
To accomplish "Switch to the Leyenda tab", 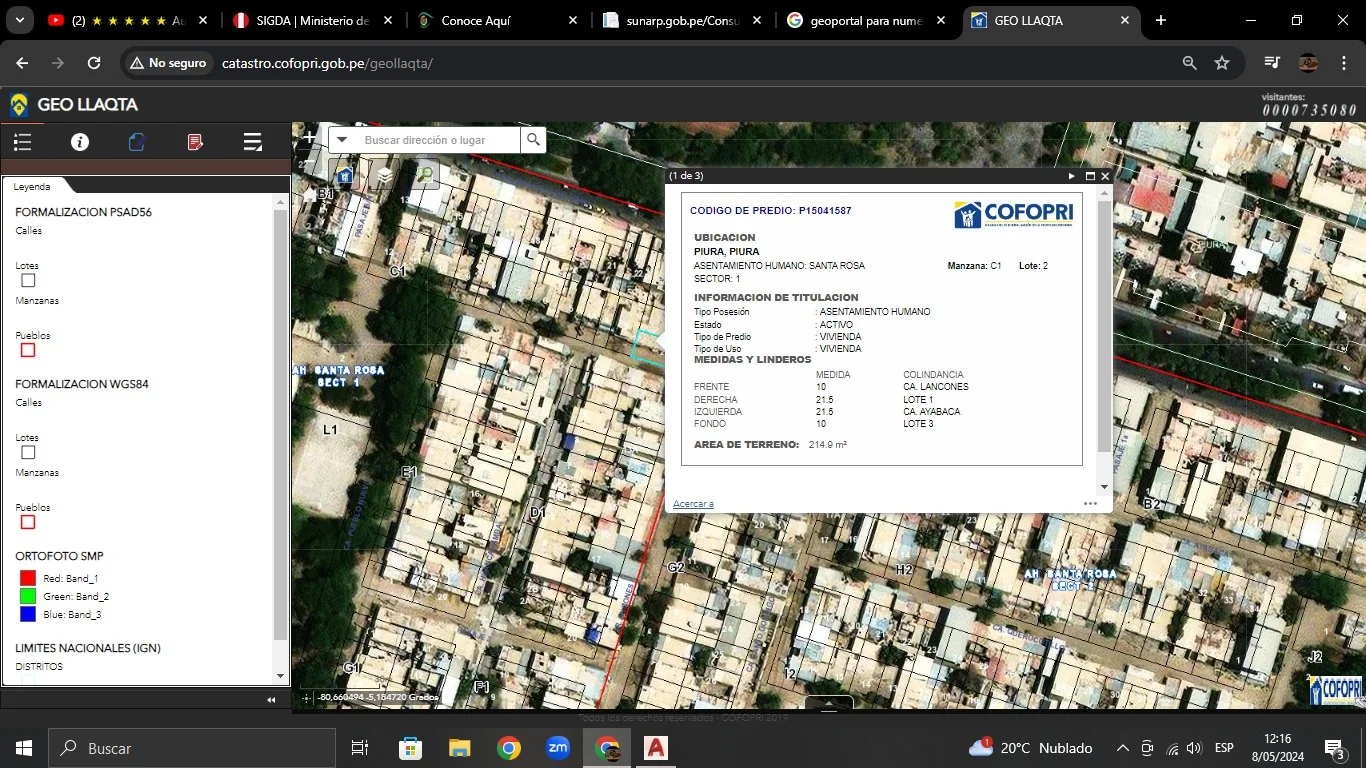I will click(x=32, y=186).
